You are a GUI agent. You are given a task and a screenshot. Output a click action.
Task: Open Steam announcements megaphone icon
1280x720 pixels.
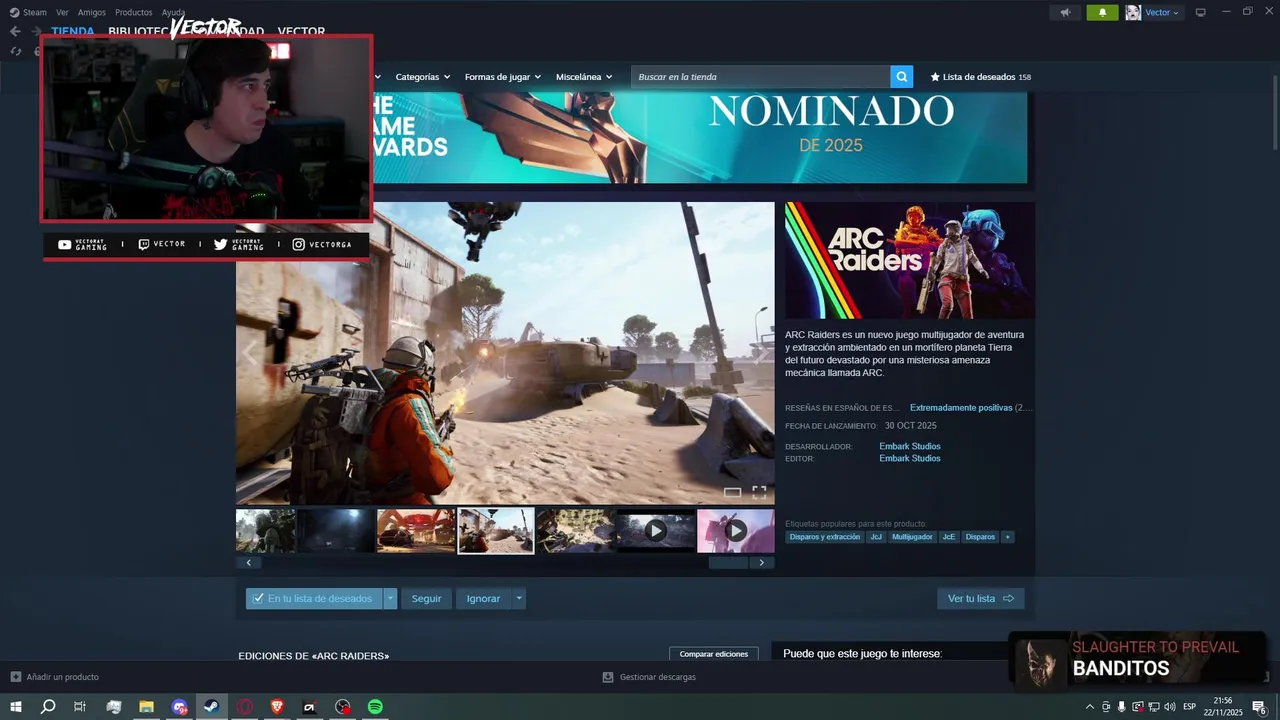(x=1065, y=12)
